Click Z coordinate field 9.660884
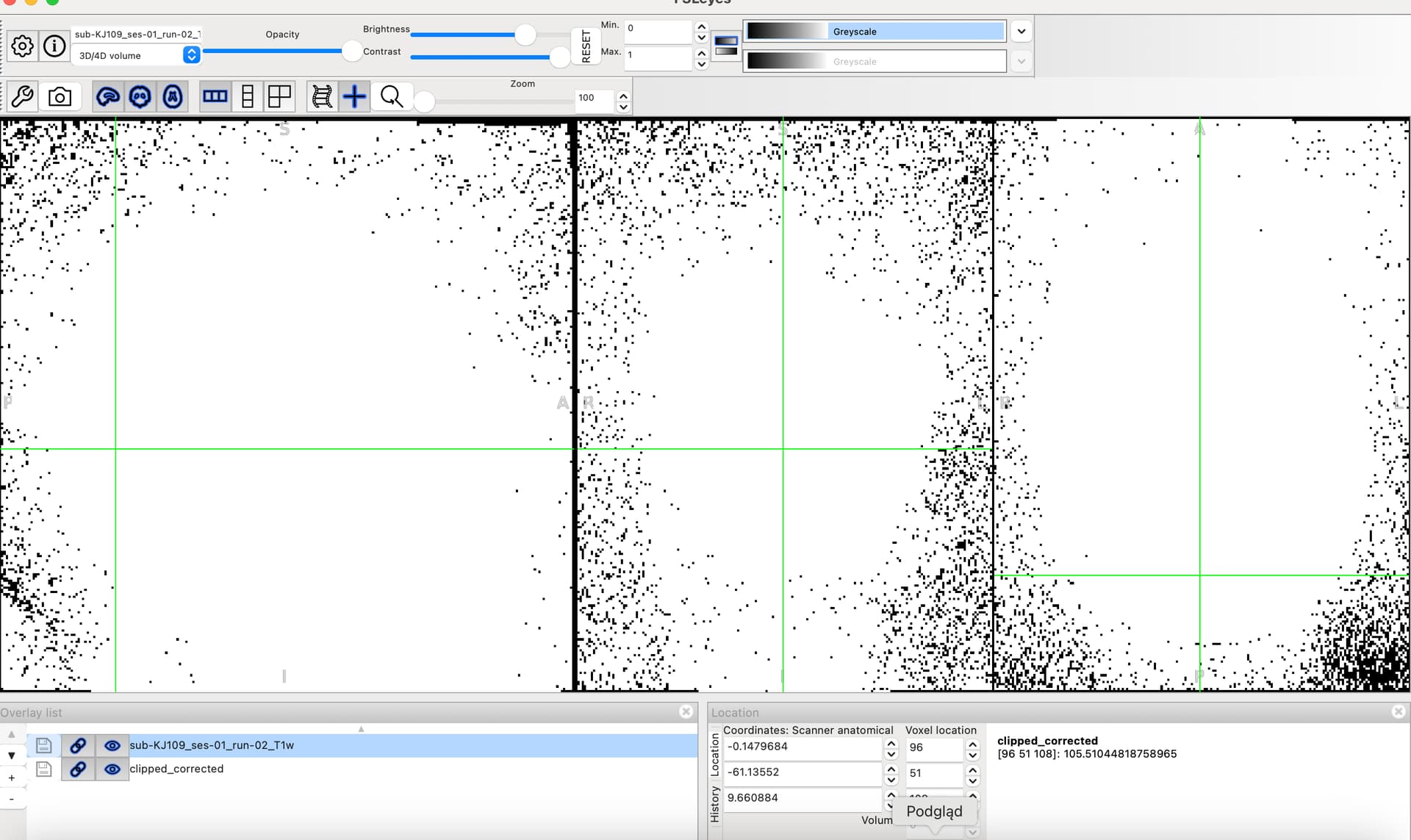This screenshot has width=1411, height=840. [803, 799]
